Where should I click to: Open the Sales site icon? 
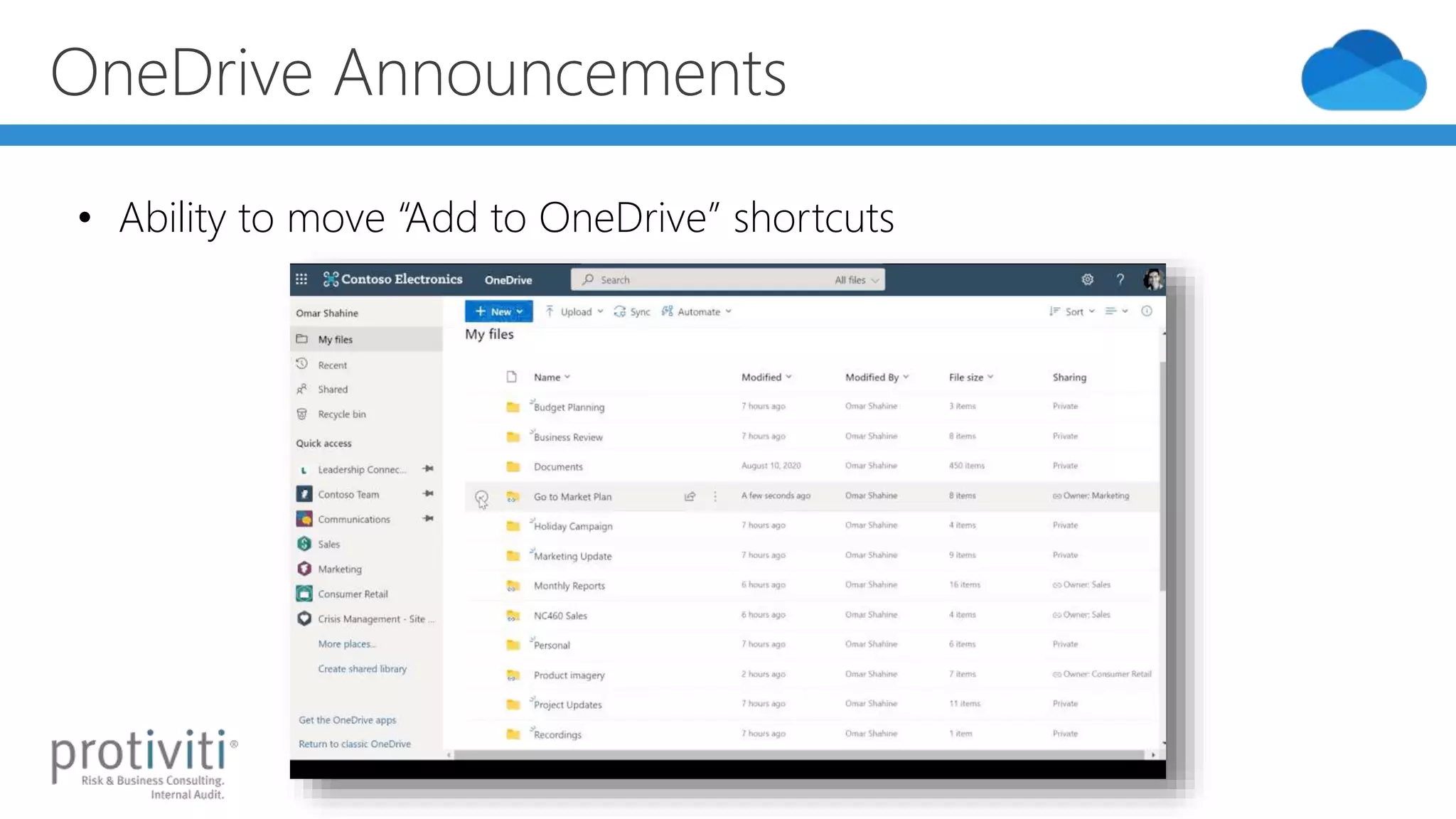coord(304,544)
